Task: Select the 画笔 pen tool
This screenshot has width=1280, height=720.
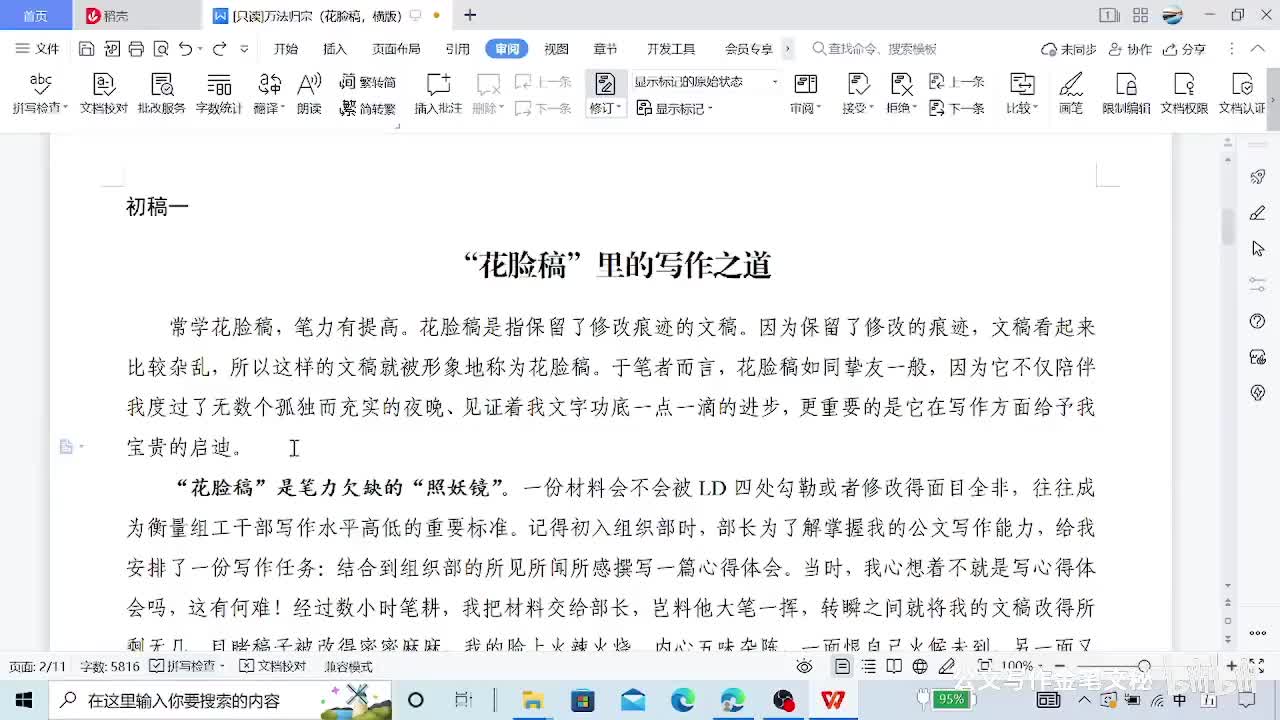Action: click(1071, 94)
